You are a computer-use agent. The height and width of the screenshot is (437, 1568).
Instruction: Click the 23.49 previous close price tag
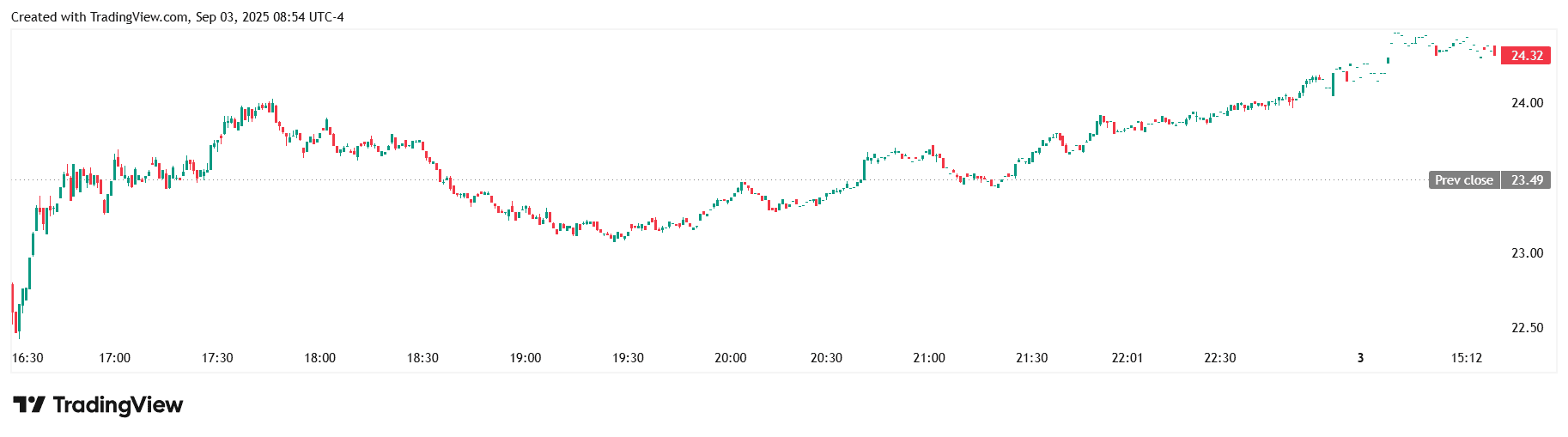coord(1526,180)
